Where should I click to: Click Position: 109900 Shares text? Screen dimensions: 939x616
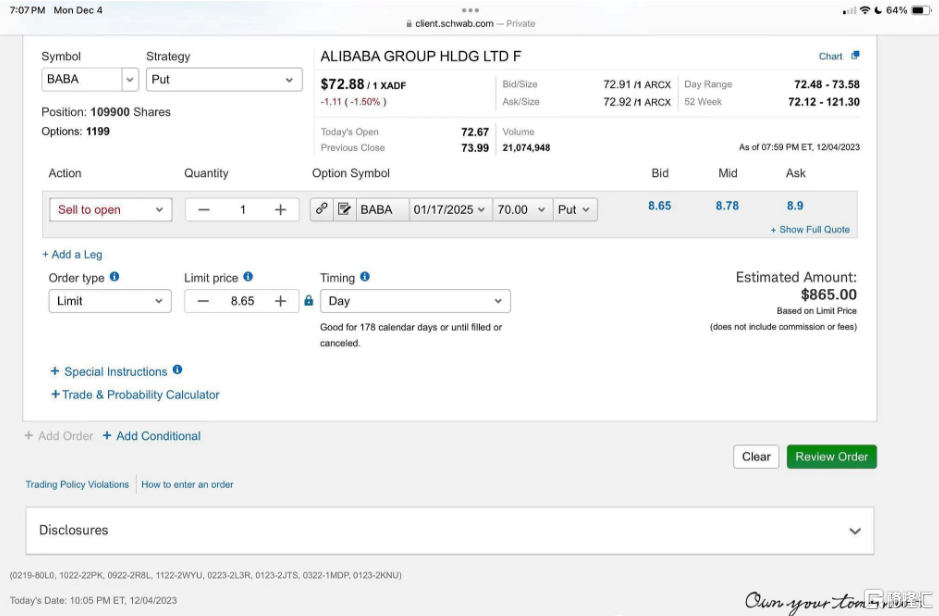[x=106, y=112]
